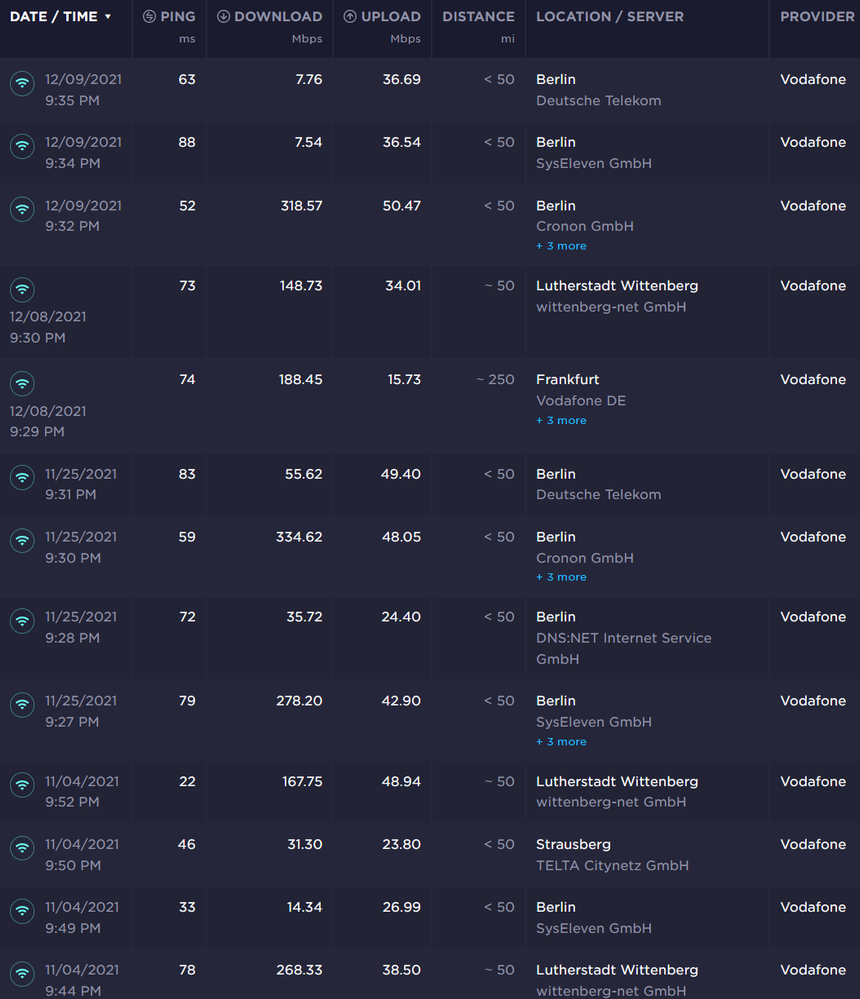Click wifi icon for 12/09/2021 9:34 PM

(x=22, y=146)
